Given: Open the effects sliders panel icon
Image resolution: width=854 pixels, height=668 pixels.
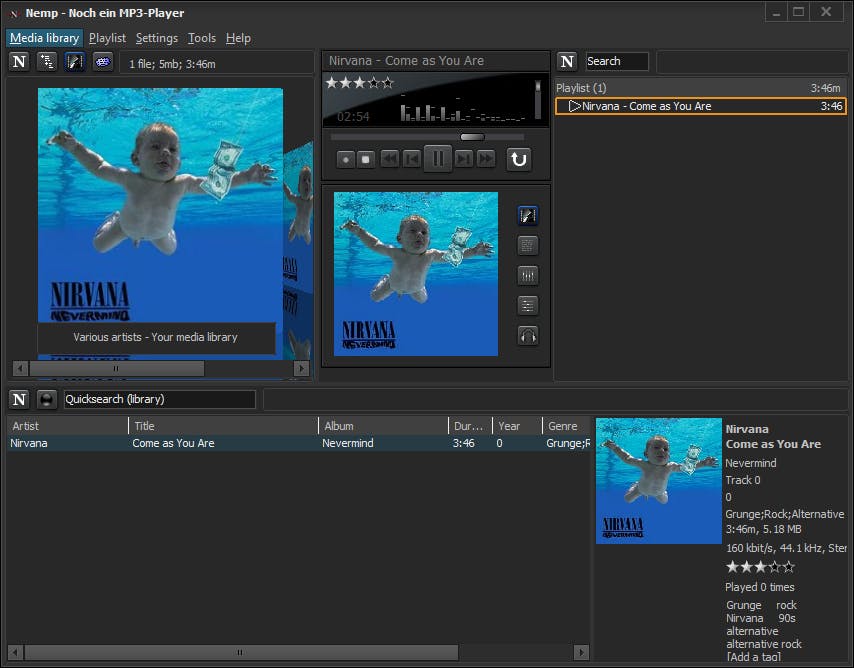Looking at the screenshot, I should click(x=528, y=306).
